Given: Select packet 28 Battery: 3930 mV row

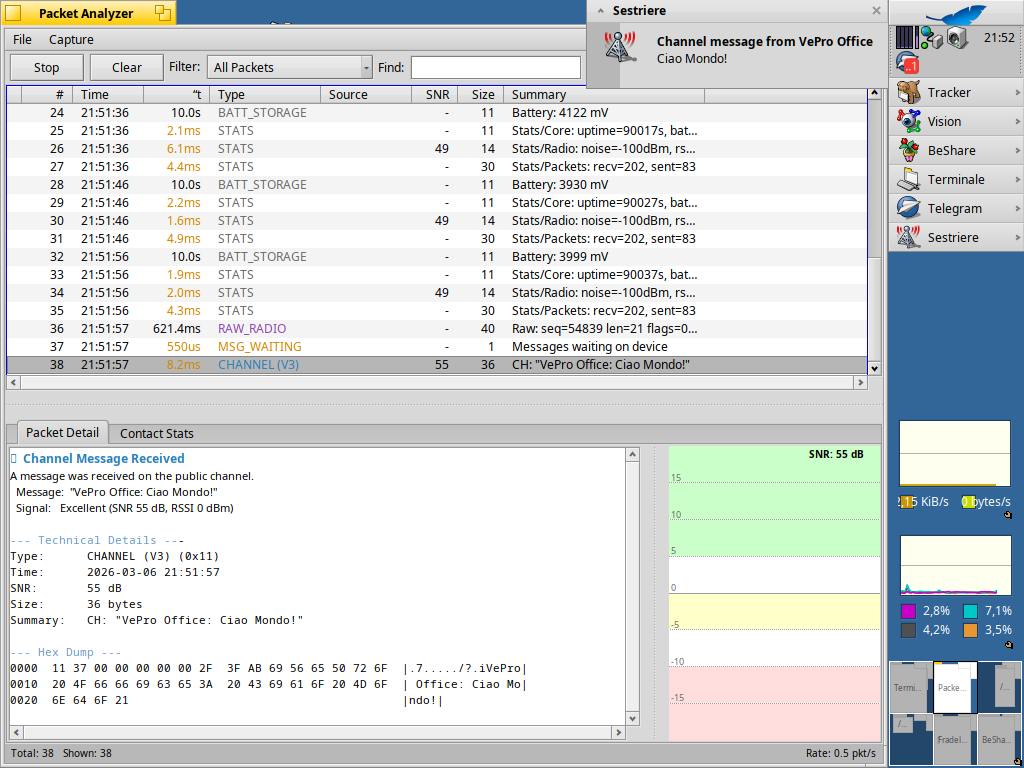Looking at the screenshot, I should (x=437, y=185).
